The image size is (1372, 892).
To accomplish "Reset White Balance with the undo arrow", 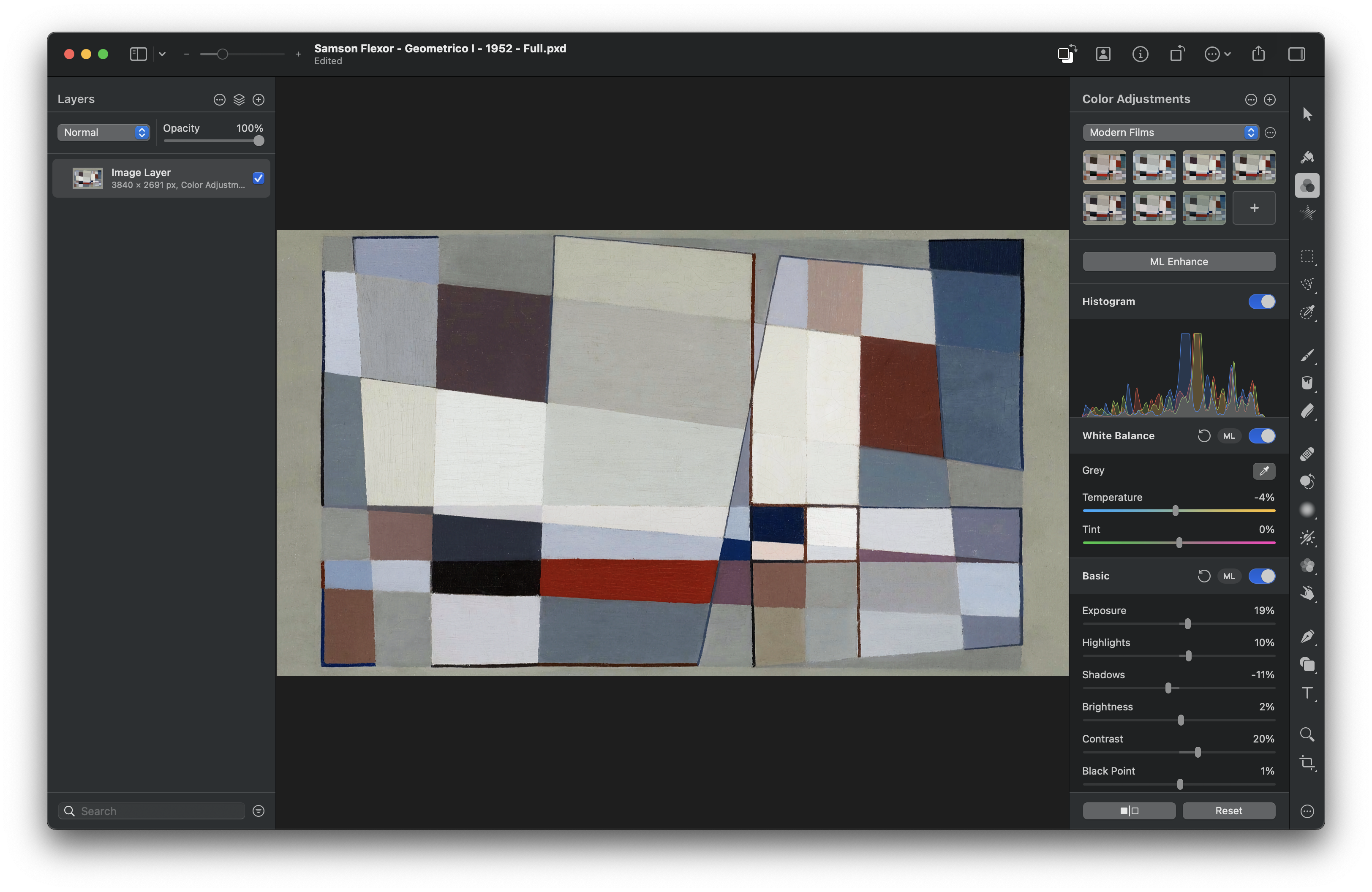I will (x=1204, y=435).
